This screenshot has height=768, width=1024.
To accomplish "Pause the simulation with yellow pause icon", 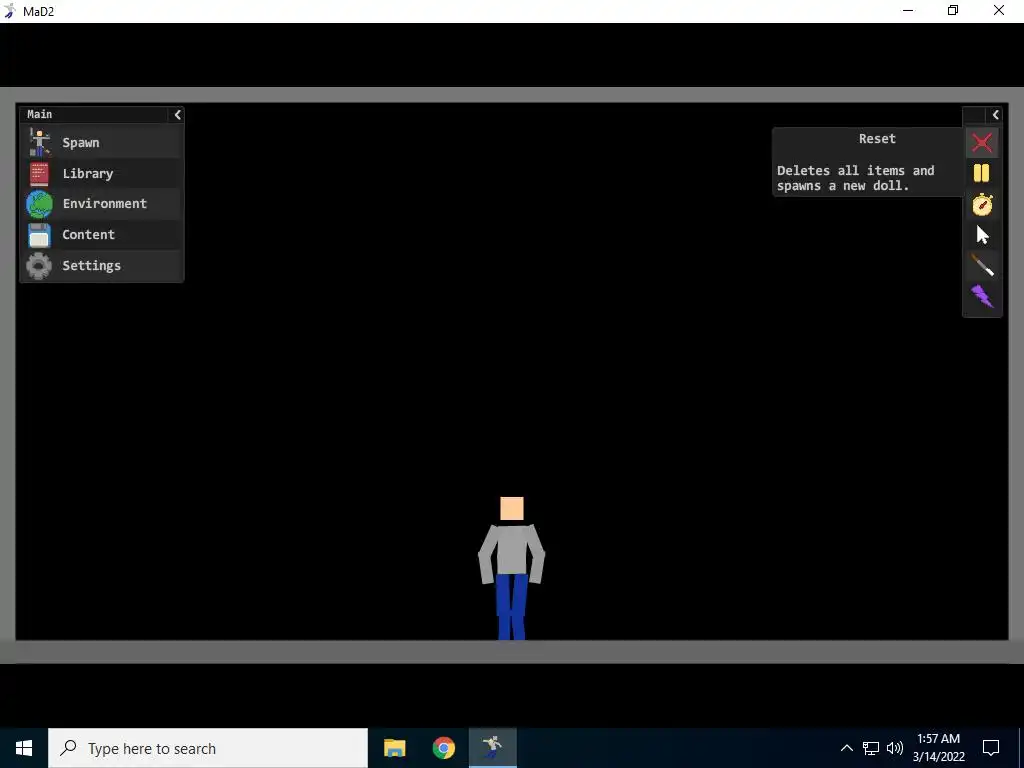I will click(x=982, y=173).
